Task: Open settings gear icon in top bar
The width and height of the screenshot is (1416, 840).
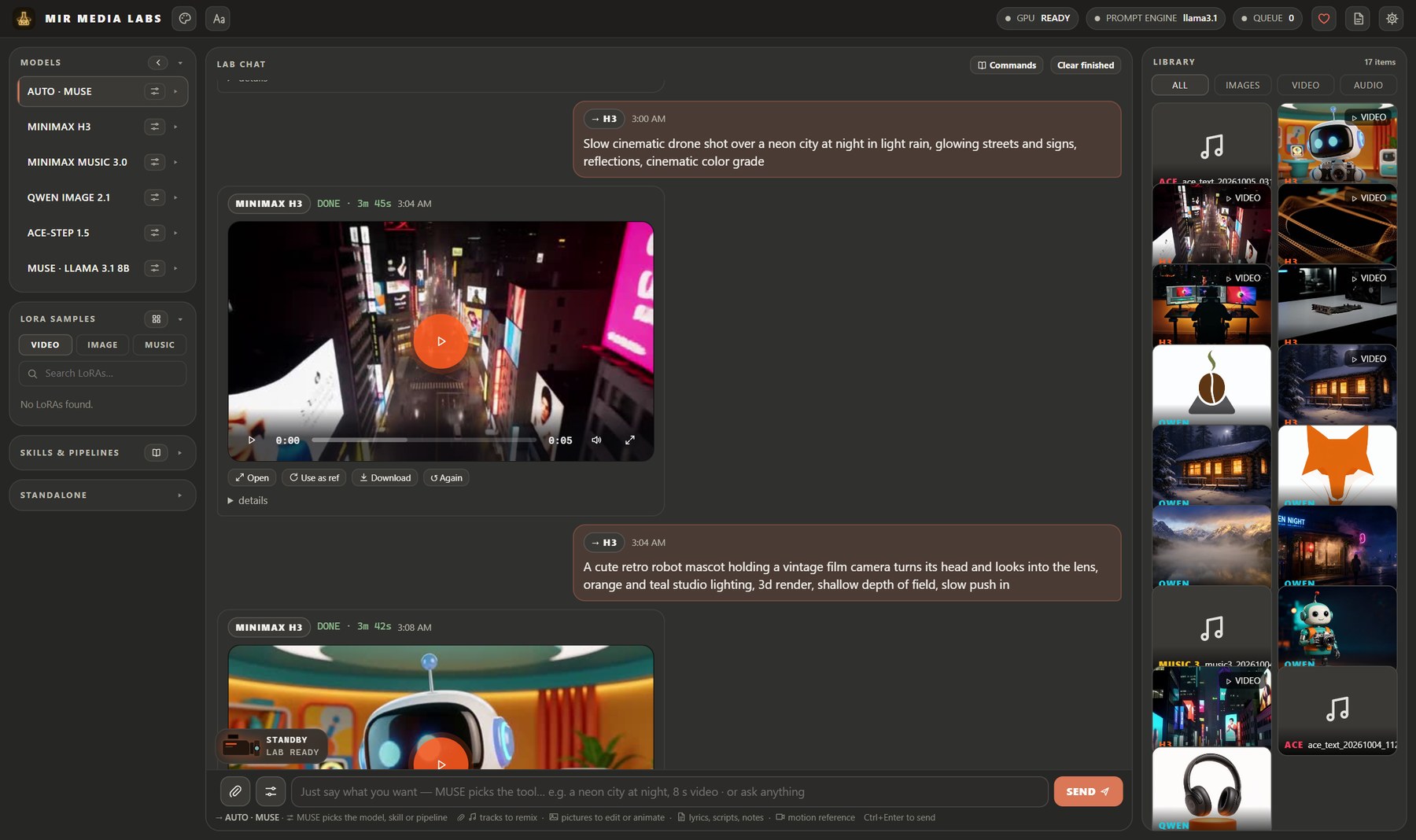Action: tap(1392, 18)
